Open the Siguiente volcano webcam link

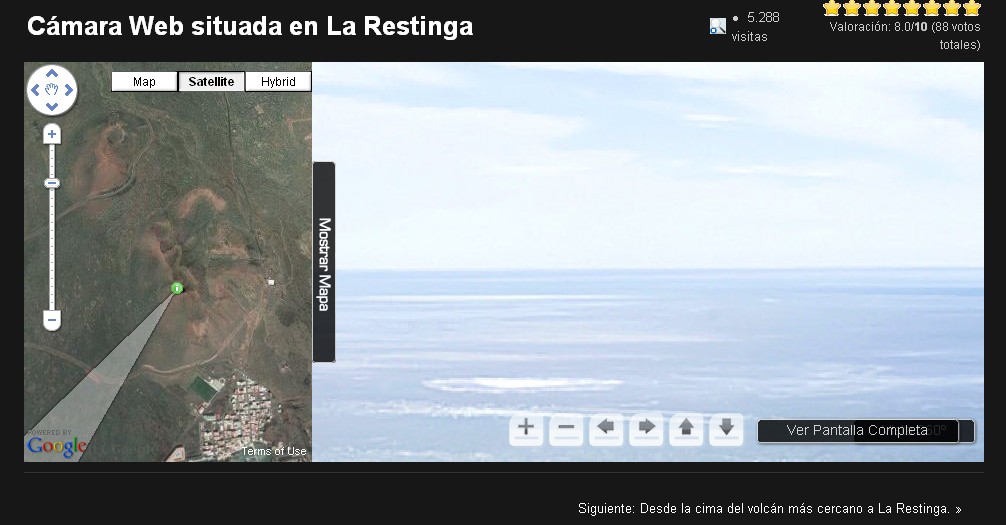[x=770, y=509]
